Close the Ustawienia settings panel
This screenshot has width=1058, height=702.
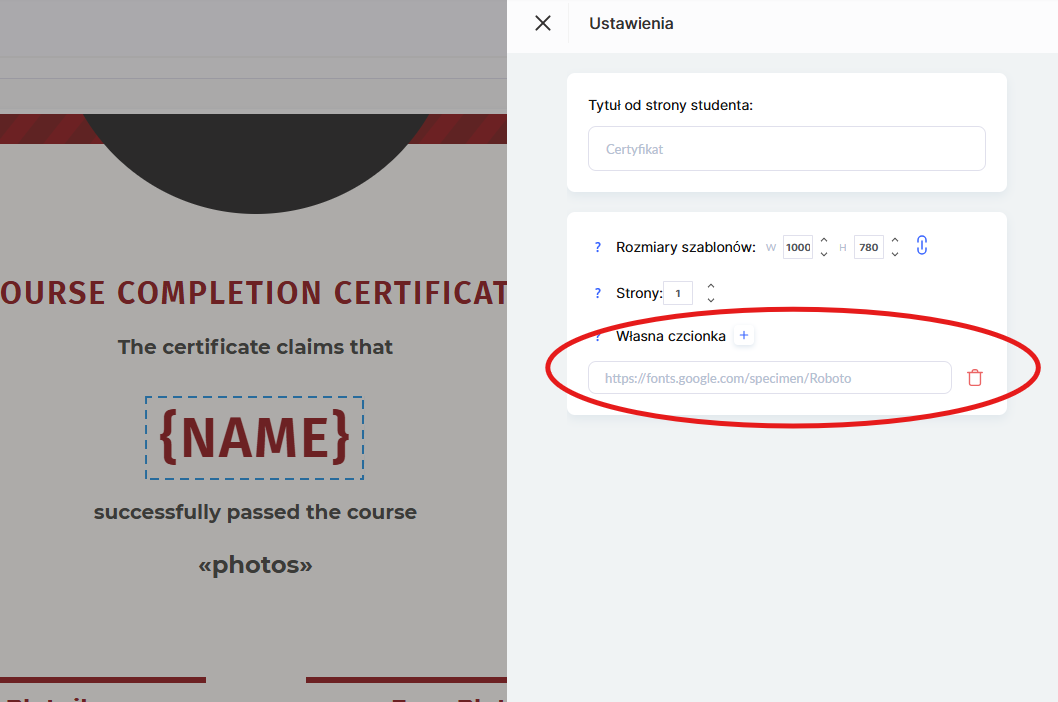click(543, 23)
